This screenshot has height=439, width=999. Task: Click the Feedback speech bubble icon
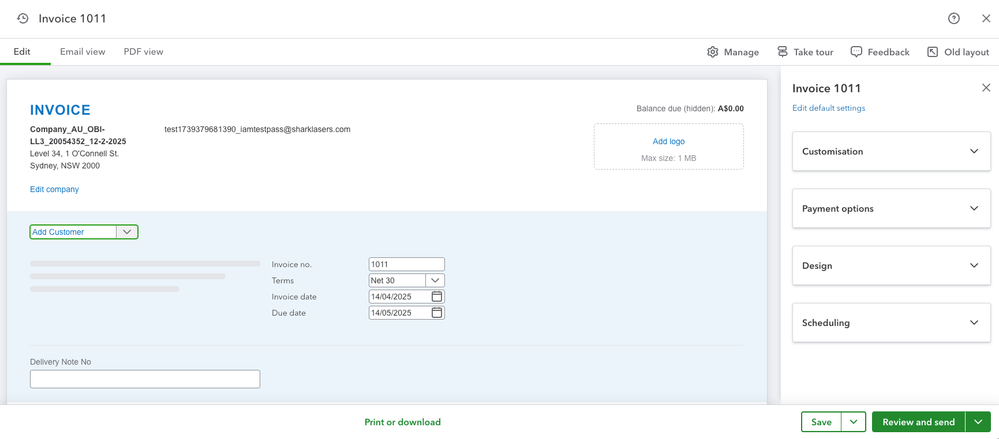tap(856, 52)
